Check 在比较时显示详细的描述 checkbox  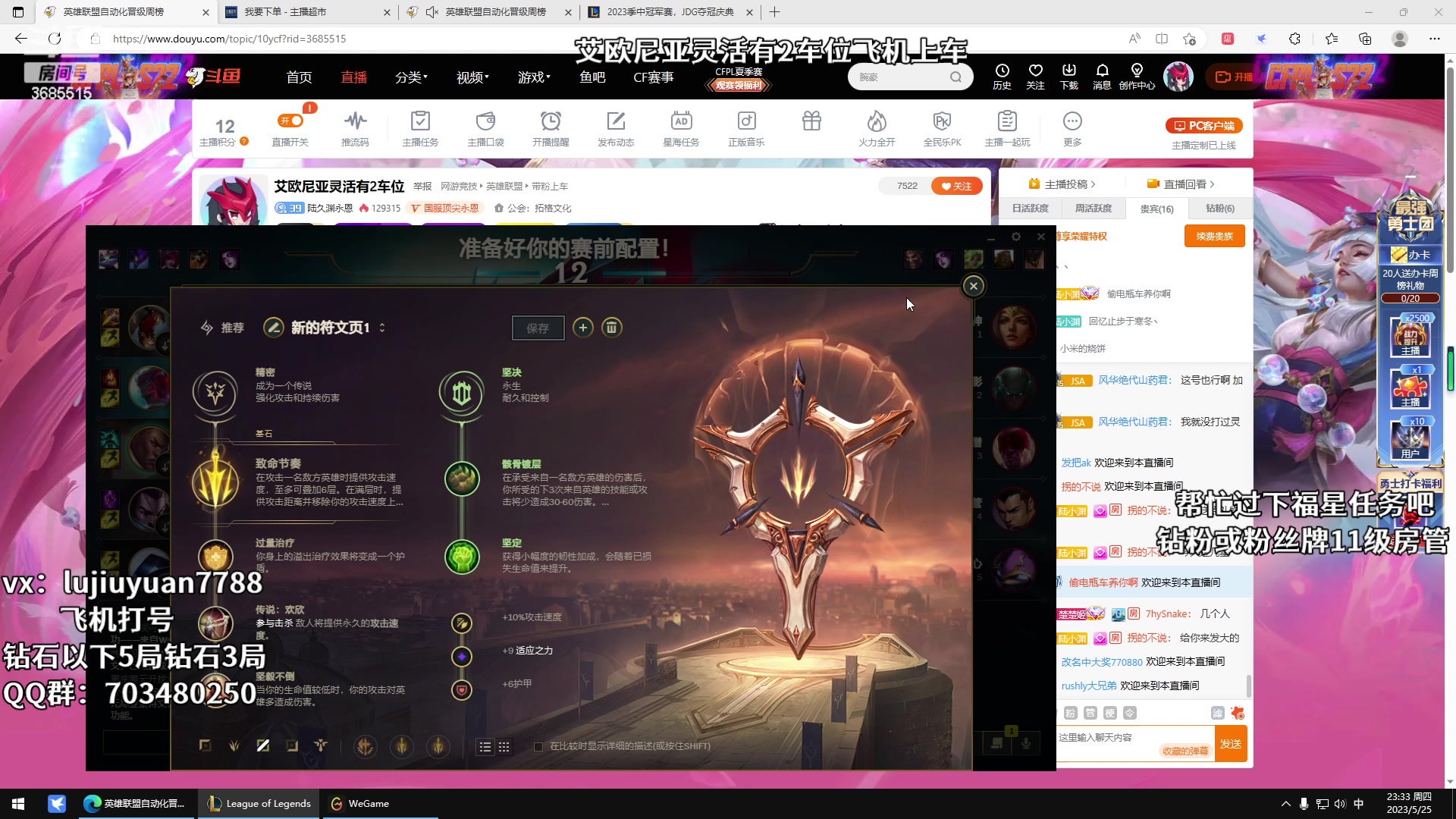(538, 747)
